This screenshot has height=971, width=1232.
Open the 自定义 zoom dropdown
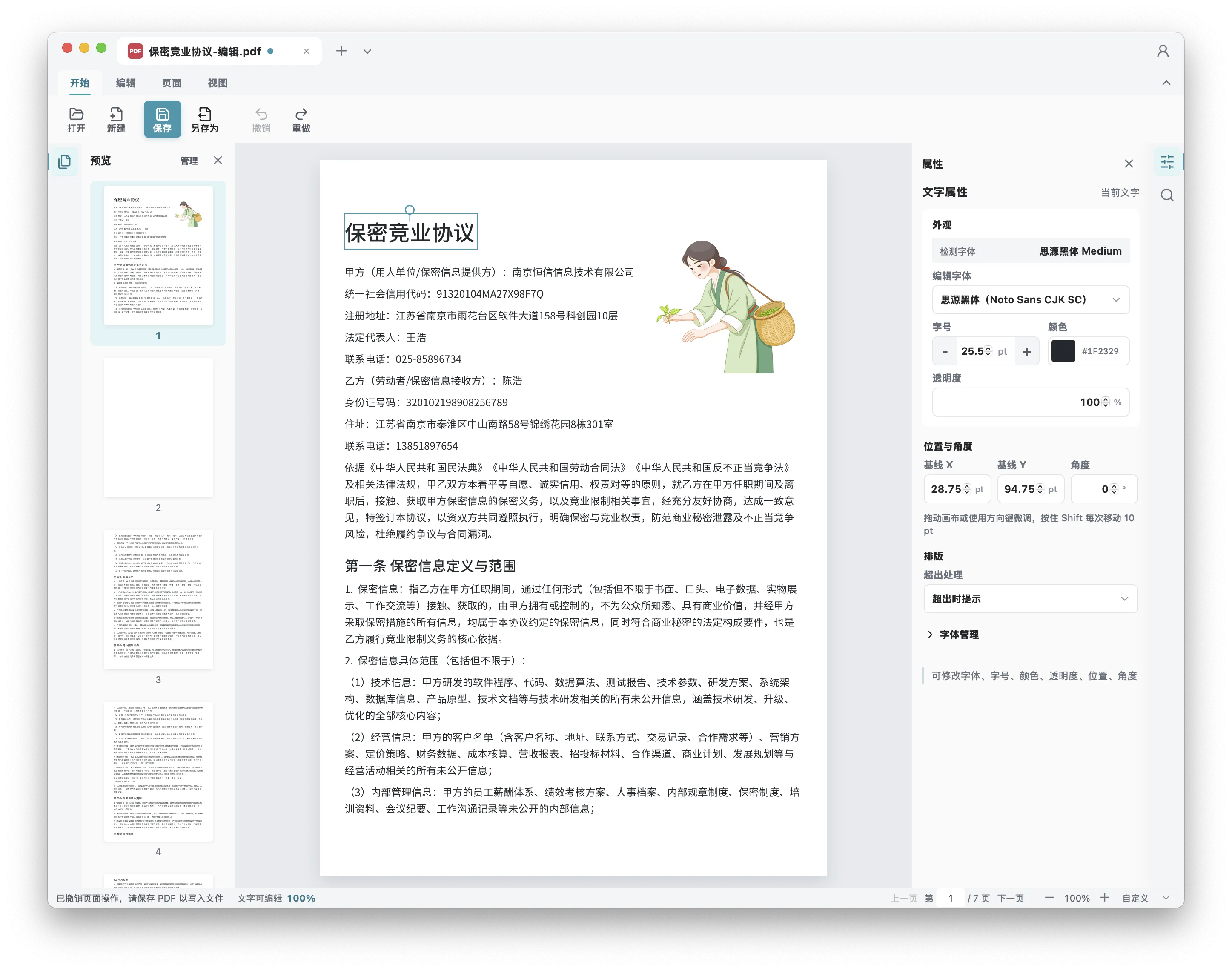coord(1146,898)
